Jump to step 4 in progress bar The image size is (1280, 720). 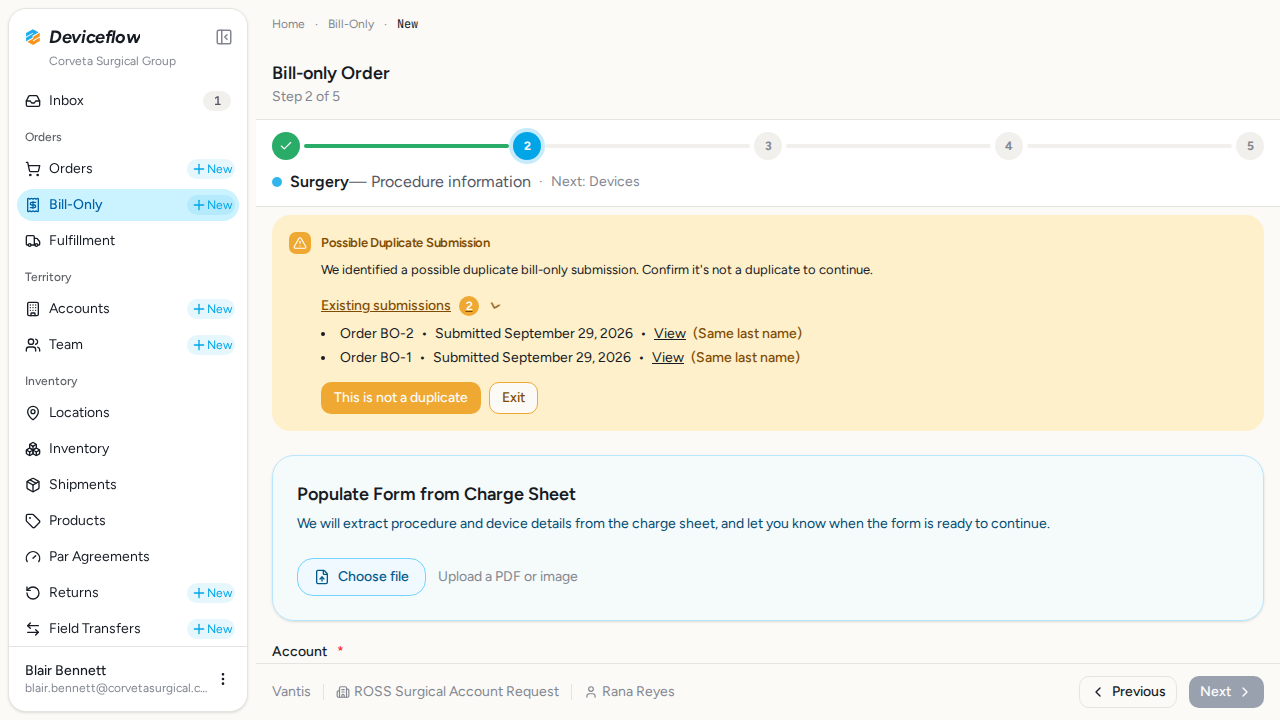[1009, 146]
